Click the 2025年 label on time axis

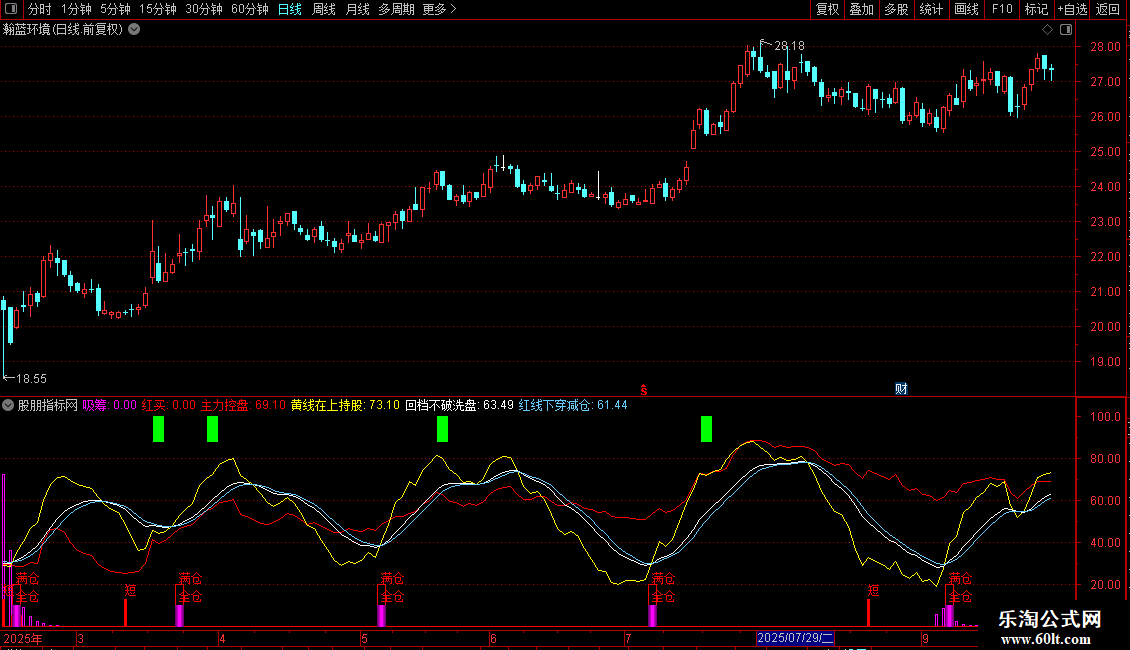pyautogui.click(x=23, y=639)
